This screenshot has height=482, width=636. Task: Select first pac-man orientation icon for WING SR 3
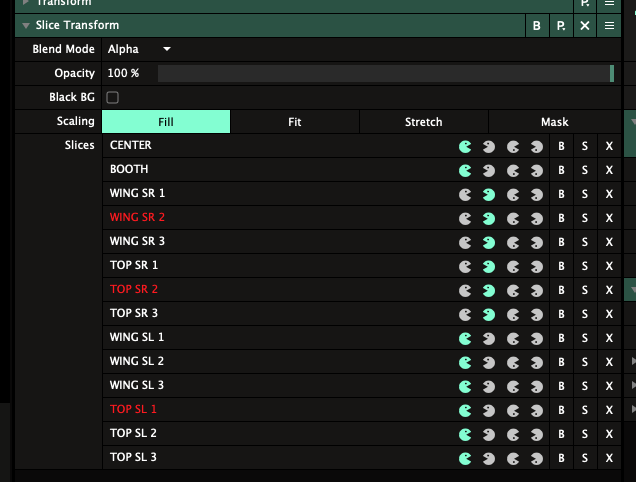pos(465,242)
